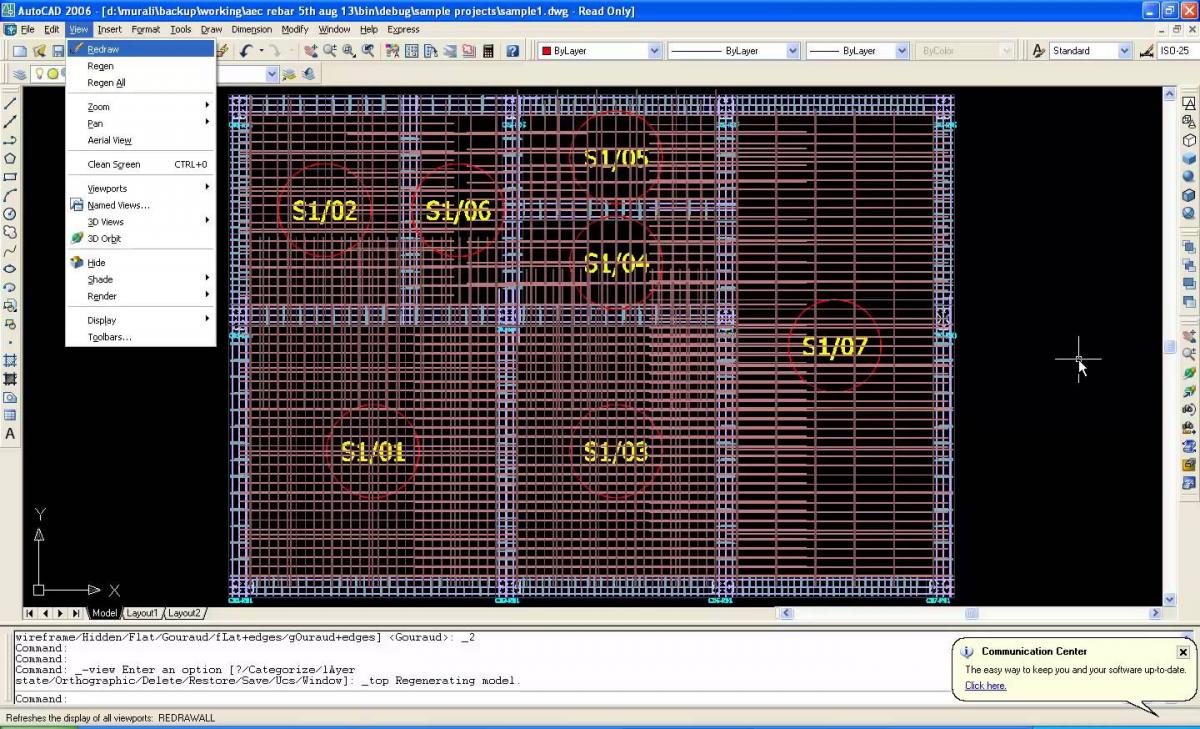This screenshot has width=1200, height=729.
Task: Select the Rectangle draw tool
Action: point(10,177)
